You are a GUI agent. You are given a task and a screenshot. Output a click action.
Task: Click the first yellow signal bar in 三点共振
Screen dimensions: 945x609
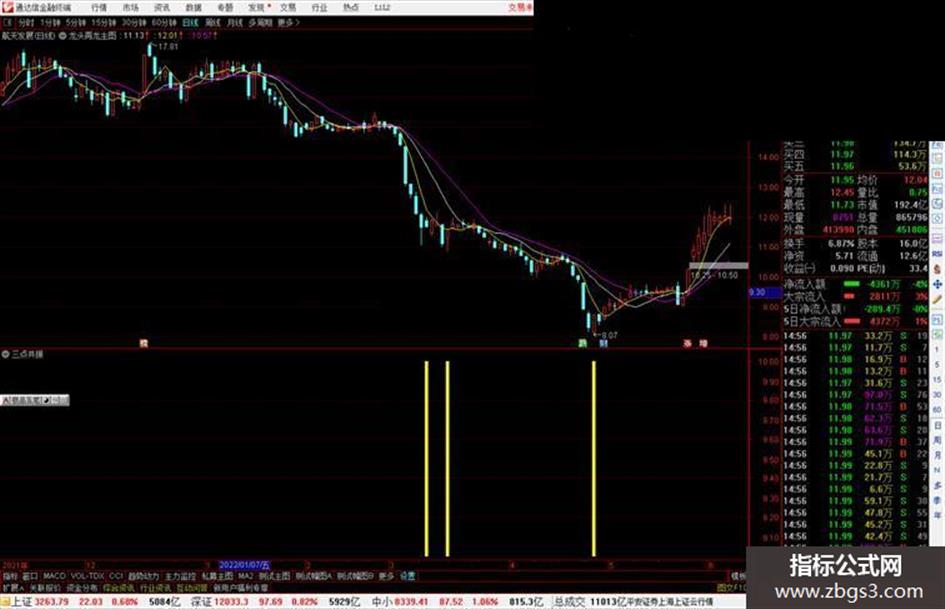[427, 458]
